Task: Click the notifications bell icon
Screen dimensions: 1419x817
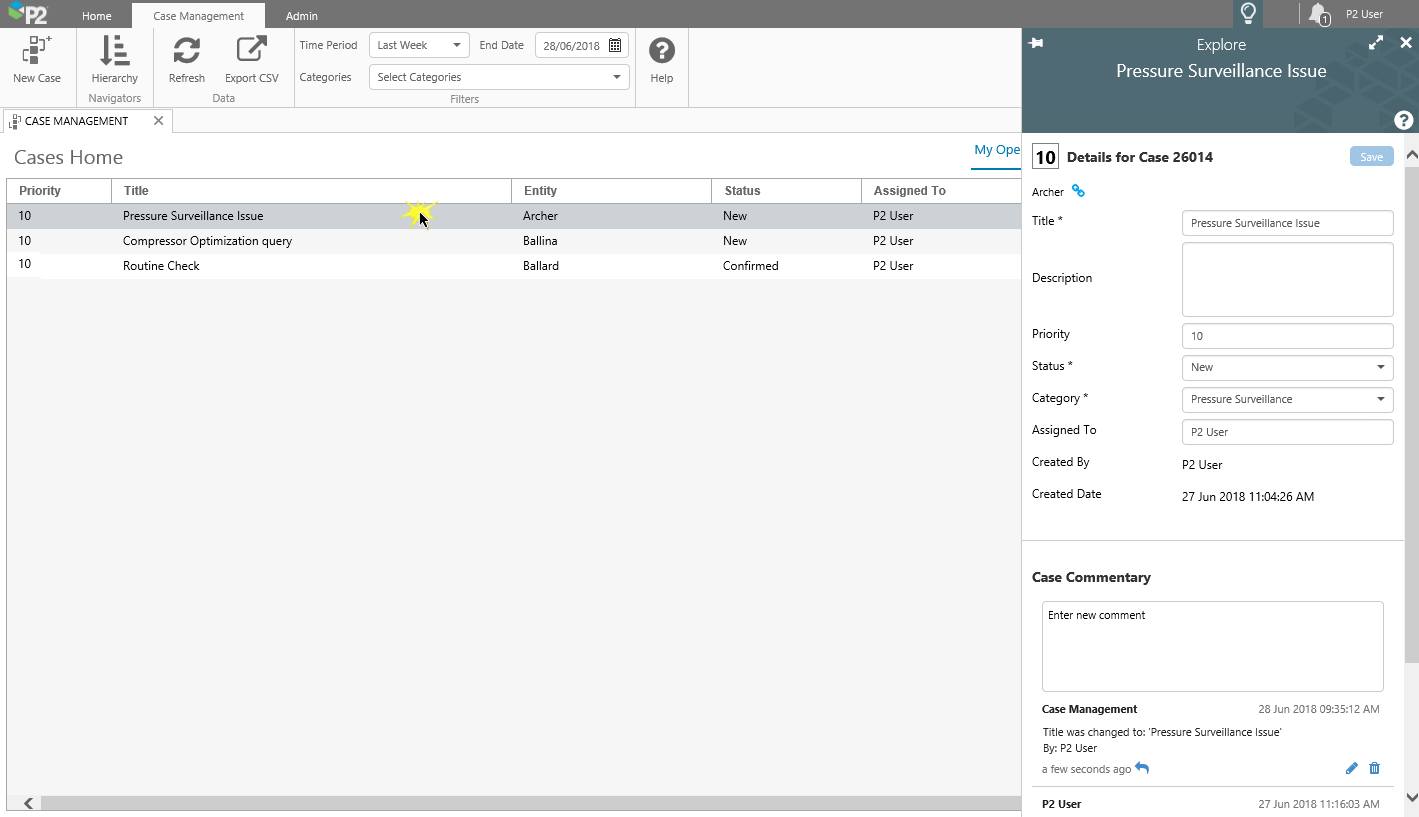Action: (1318, 14)
